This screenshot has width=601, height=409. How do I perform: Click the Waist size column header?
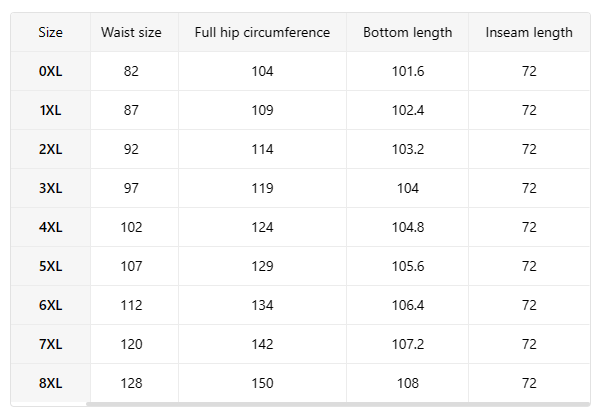131,32
